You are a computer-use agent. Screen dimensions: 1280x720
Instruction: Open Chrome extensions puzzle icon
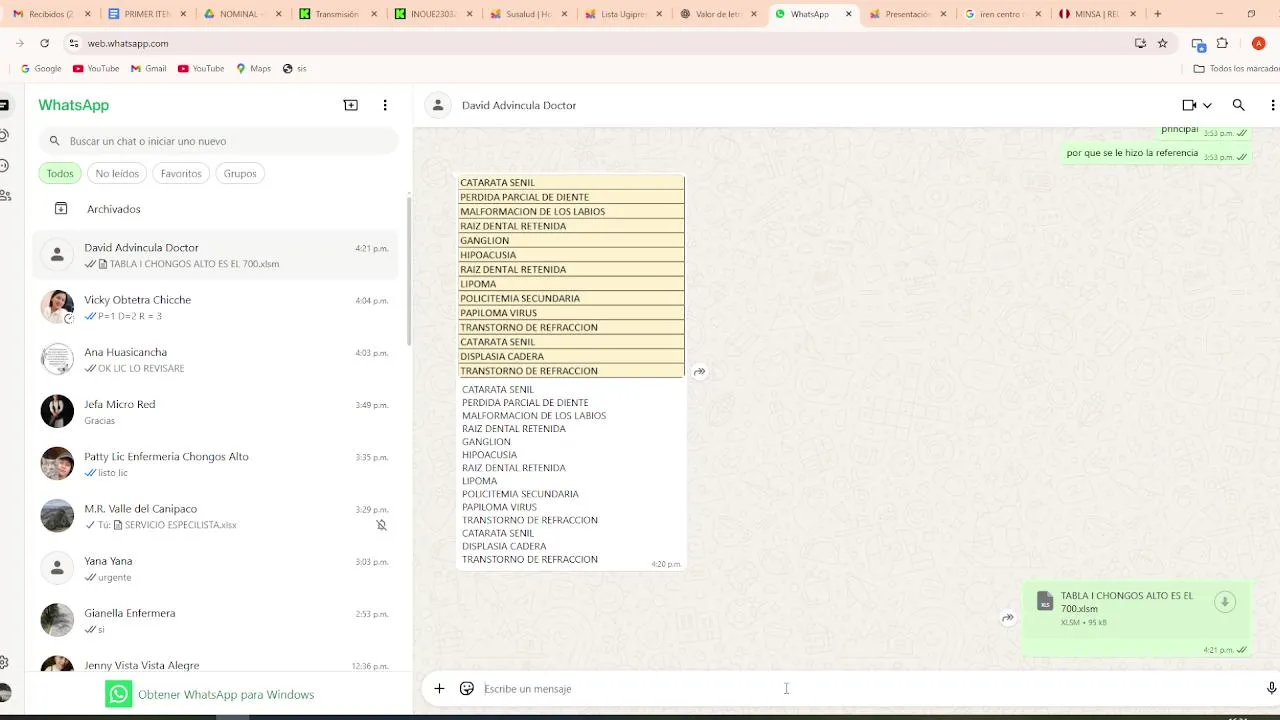point(1222,43)
